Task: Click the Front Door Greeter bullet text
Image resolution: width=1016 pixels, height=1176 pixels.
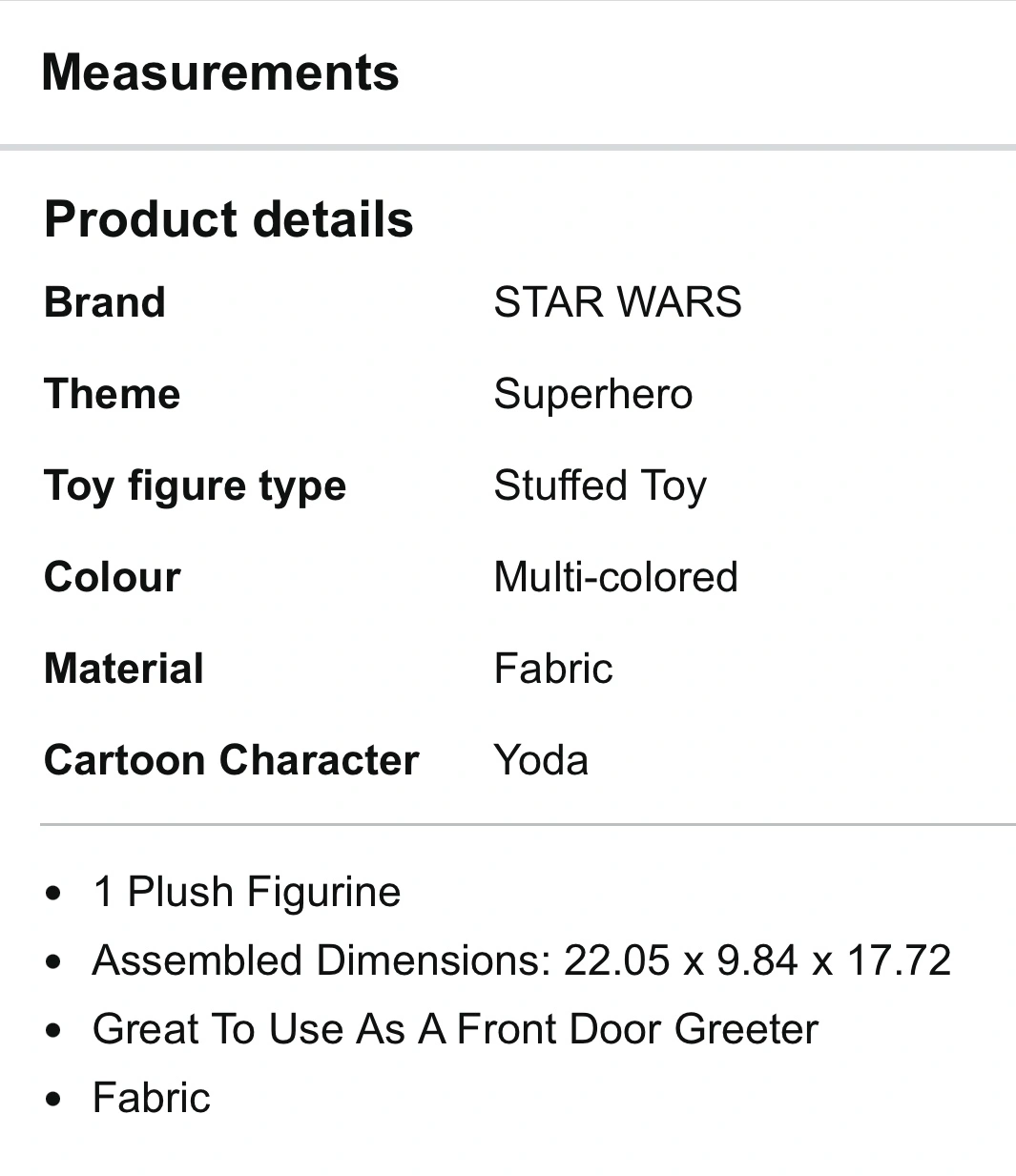Action: pyautogui.click(x=455, y=1029)
